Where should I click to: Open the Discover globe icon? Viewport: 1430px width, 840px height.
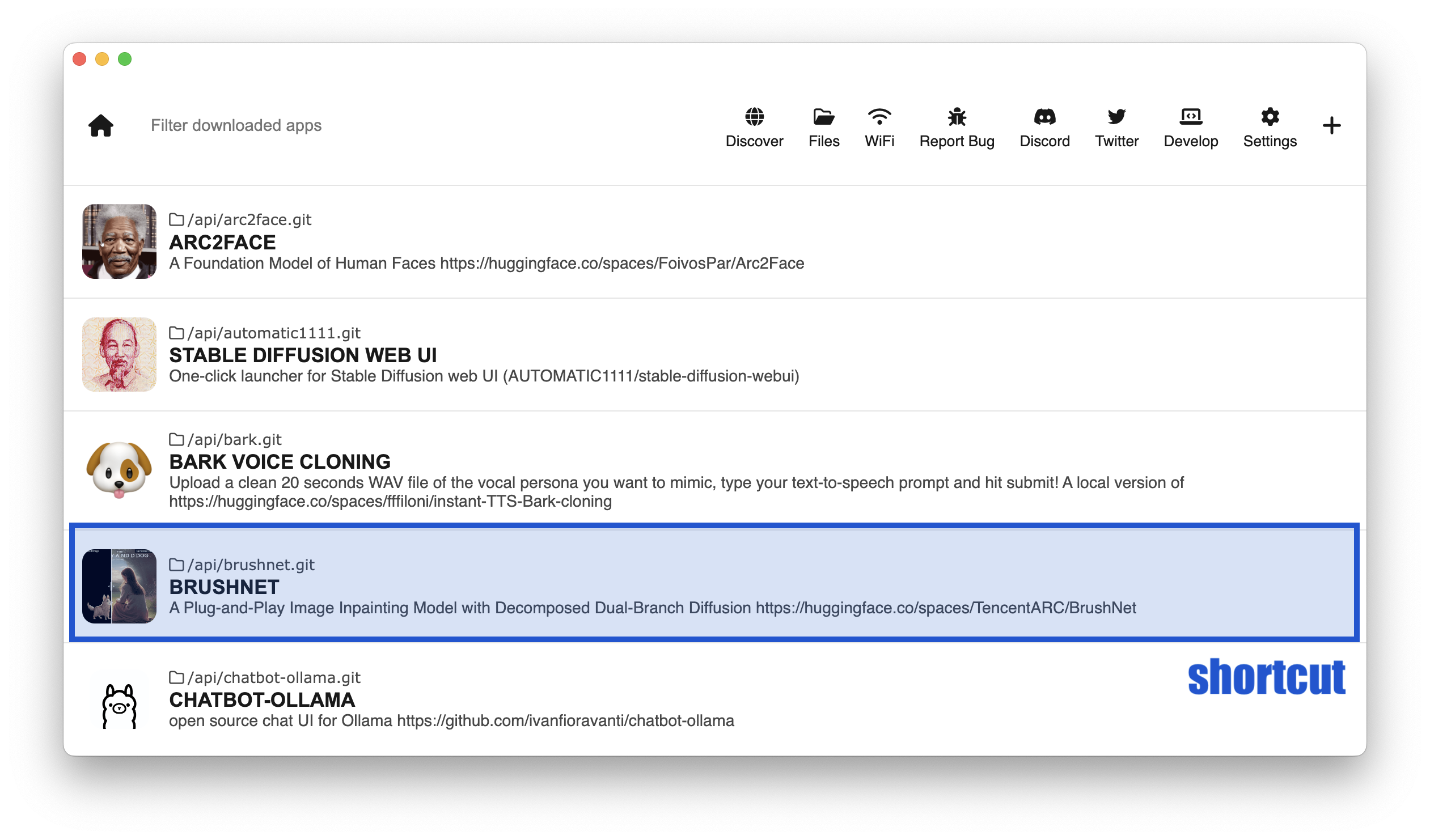754,117
